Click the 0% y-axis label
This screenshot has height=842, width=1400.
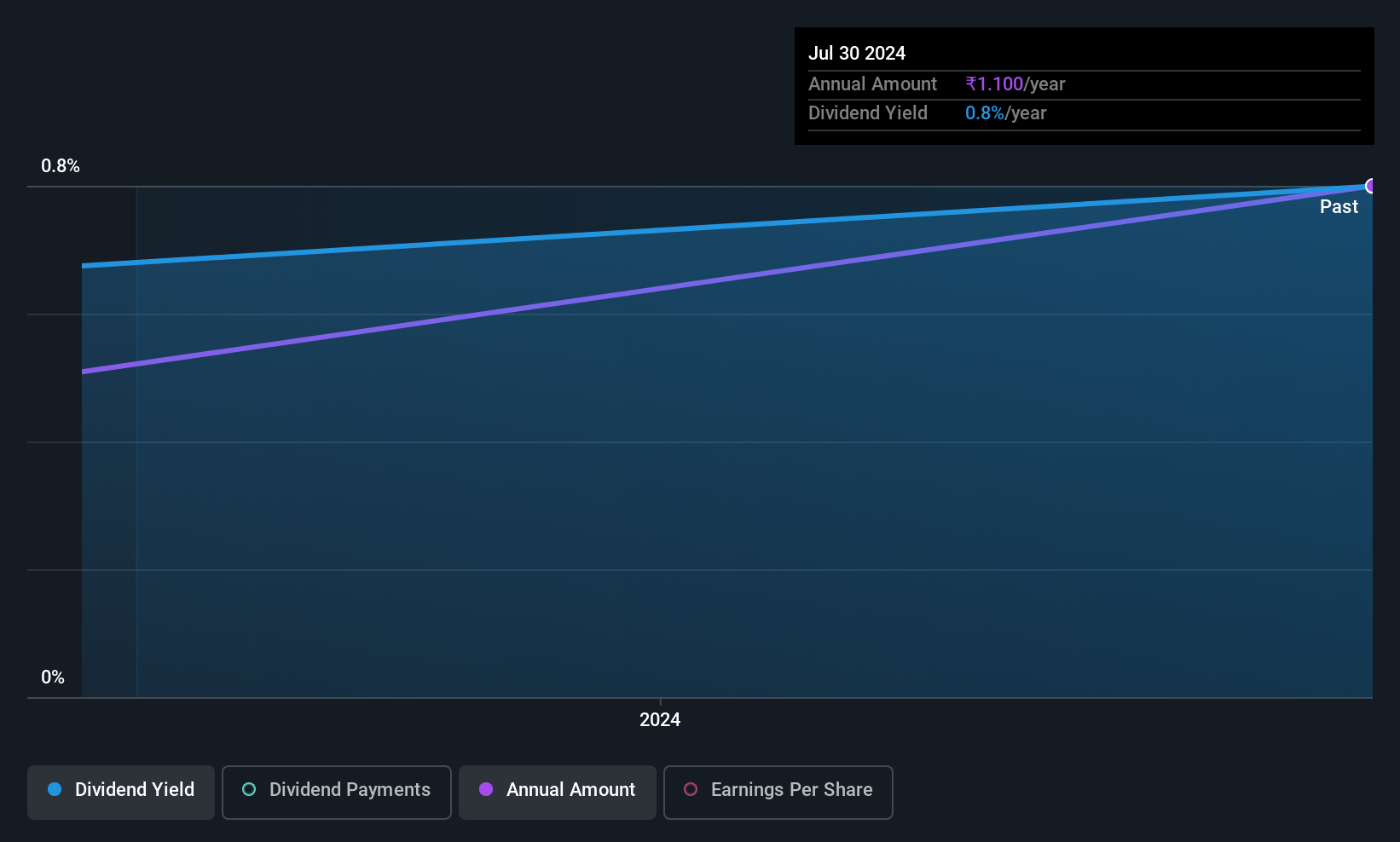tap(53, 678)
